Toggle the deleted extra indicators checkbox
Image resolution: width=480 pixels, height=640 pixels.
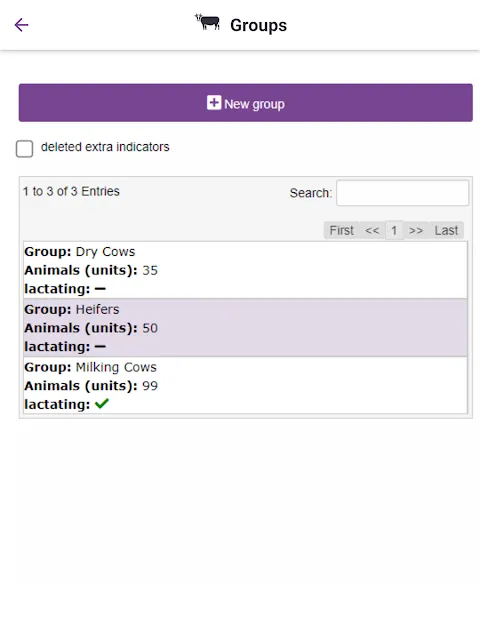[24, 149]
